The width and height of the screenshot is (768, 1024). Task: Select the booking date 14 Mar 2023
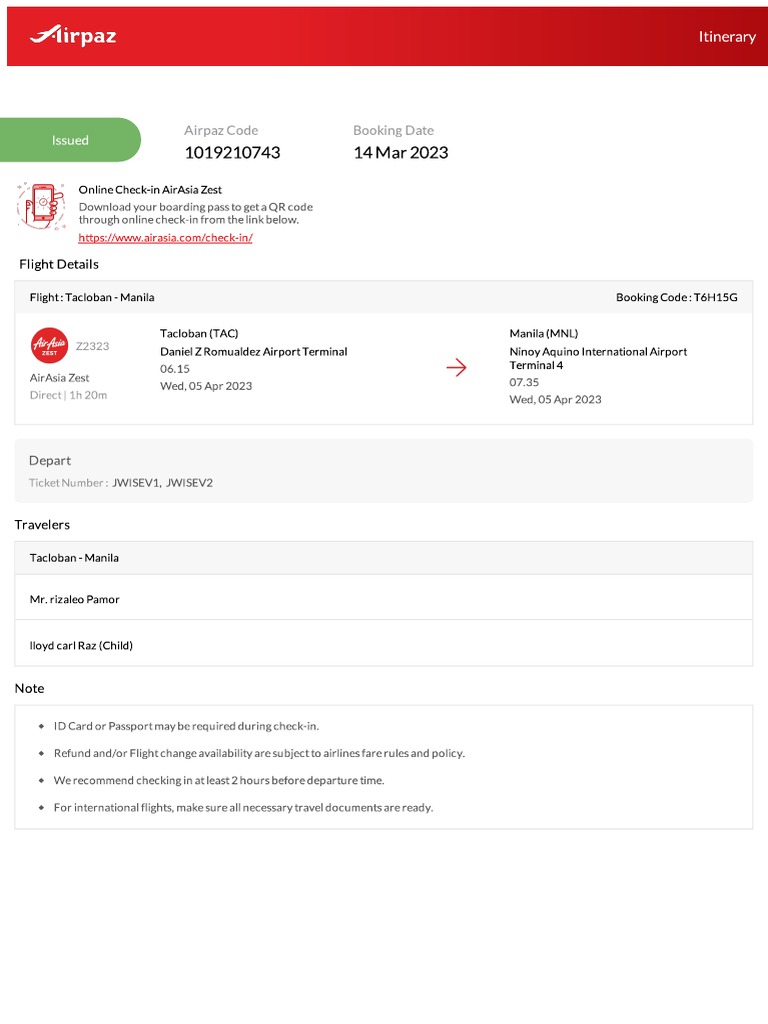[400, 153]
